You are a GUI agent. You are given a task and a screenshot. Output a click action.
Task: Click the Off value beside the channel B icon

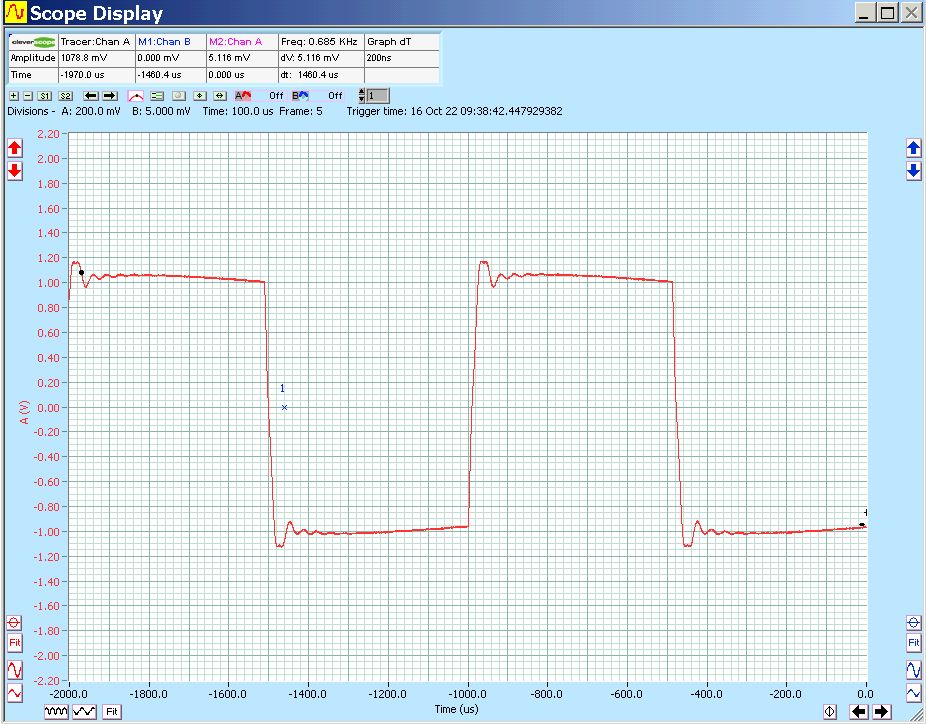coord(335,96)
